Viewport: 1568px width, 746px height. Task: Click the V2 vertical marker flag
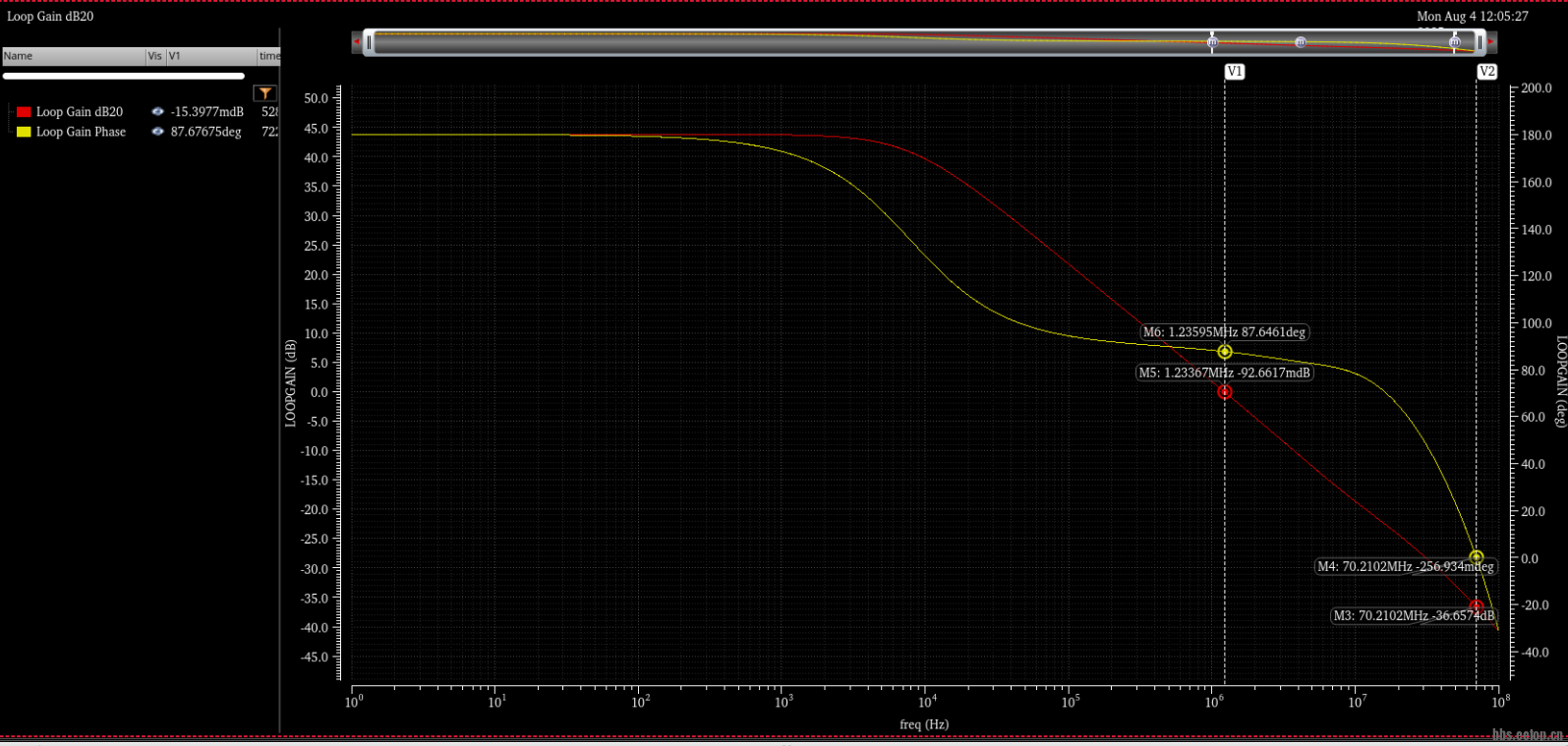1486,72
